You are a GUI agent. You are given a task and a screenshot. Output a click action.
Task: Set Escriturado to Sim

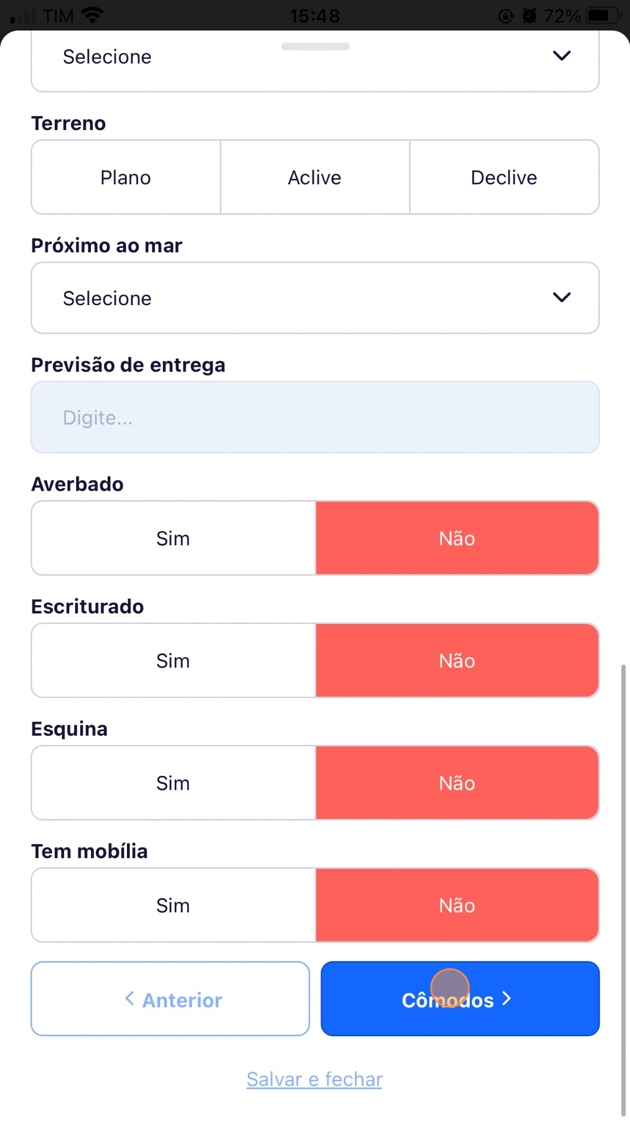pos(173,661)
